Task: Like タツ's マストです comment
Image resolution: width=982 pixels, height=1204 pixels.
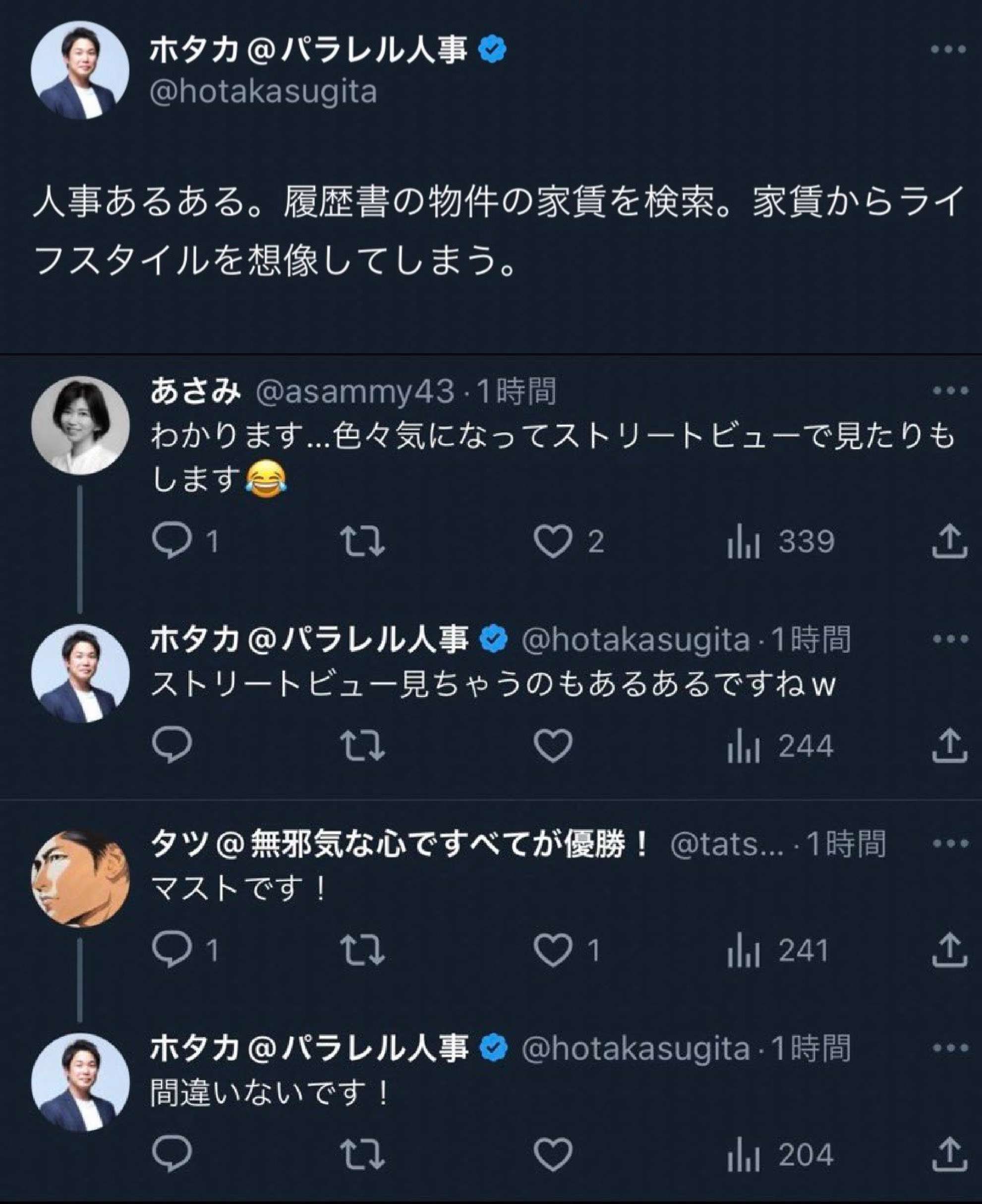Action: [x=553, y=950]
